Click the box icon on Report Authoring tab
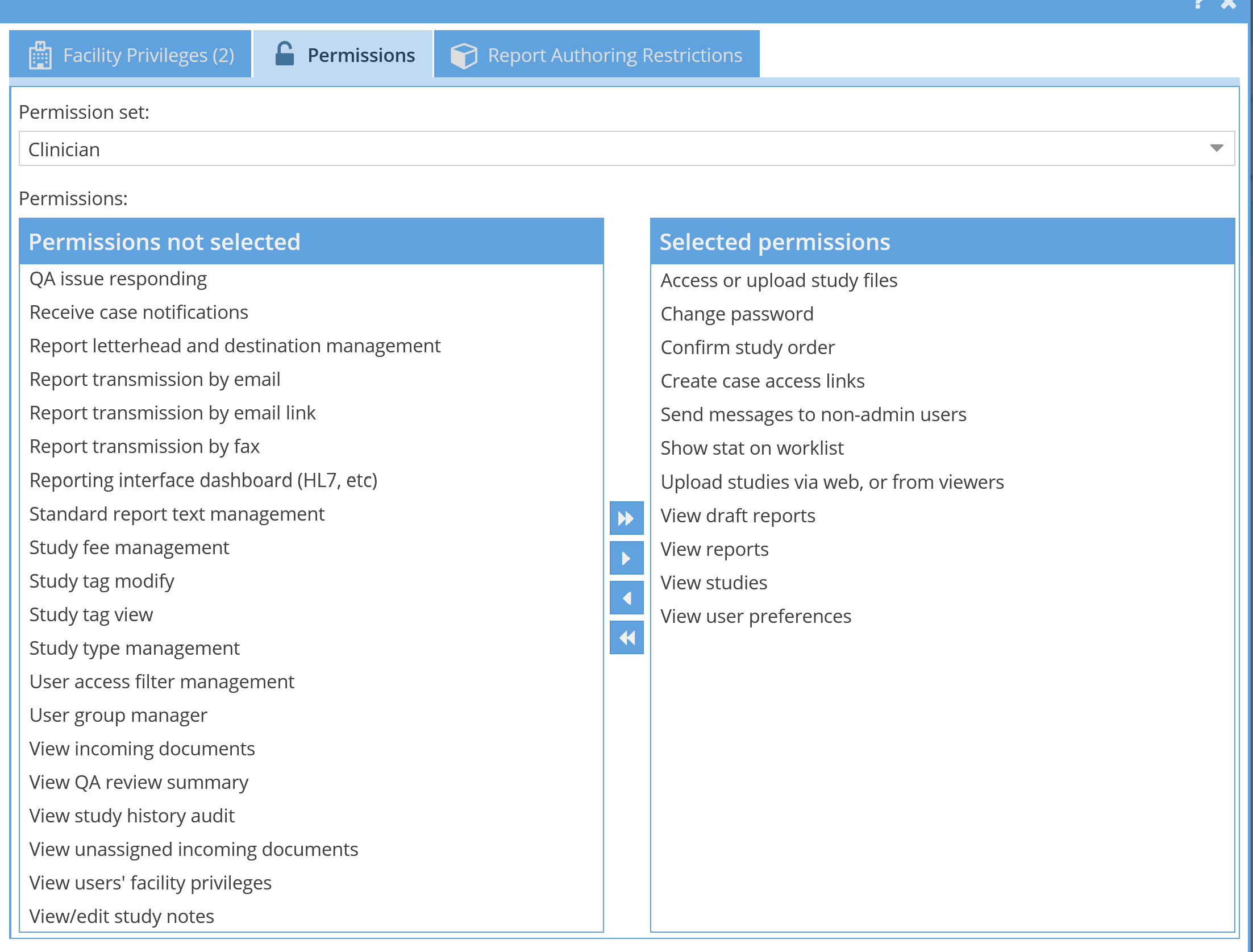Viewport: 1253px width, 952px height. click(x=464, y=56)
